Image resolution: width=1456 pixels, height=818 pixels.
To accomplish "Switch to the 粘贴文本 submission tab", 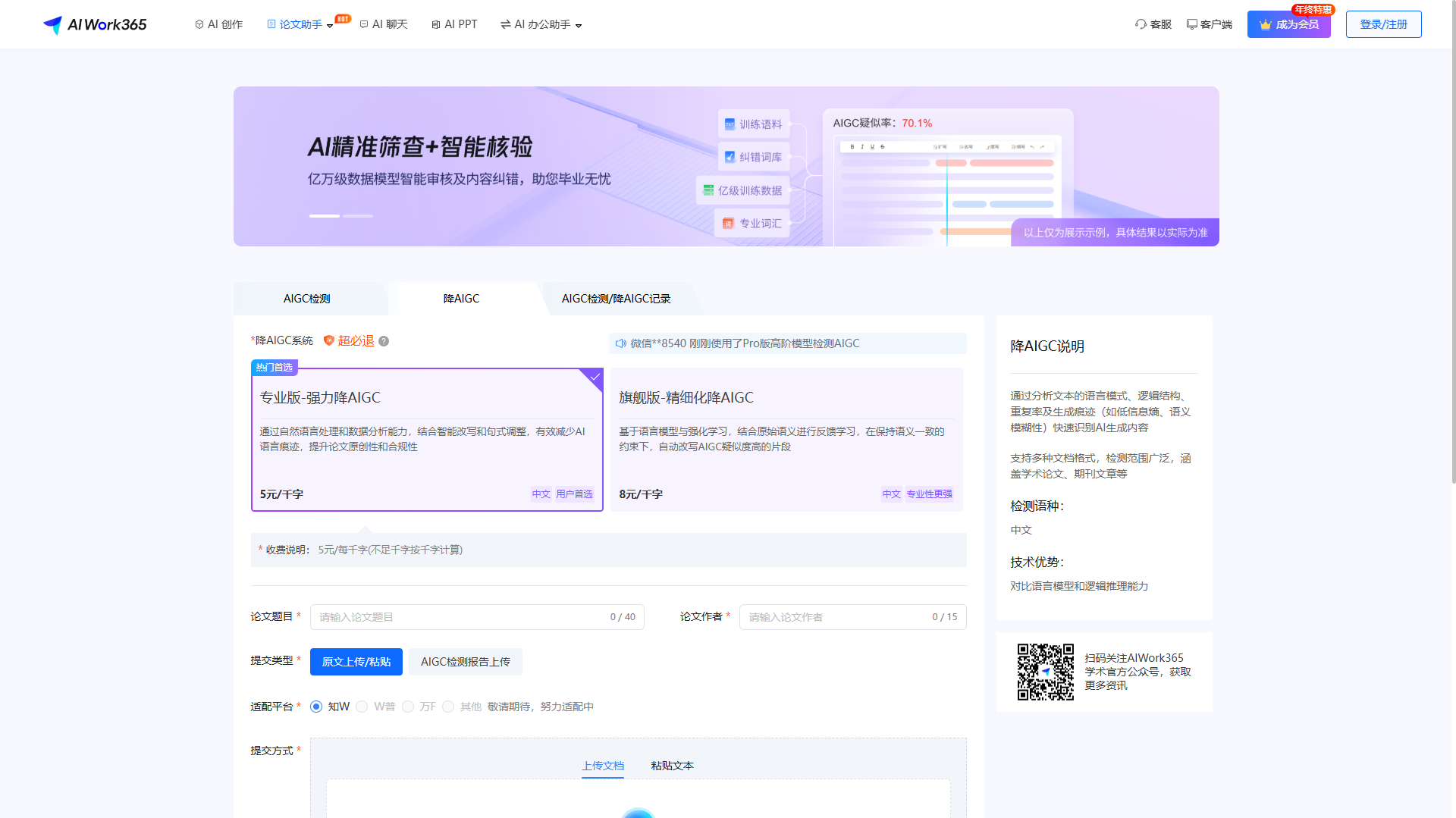I will (x=671, y=766).
